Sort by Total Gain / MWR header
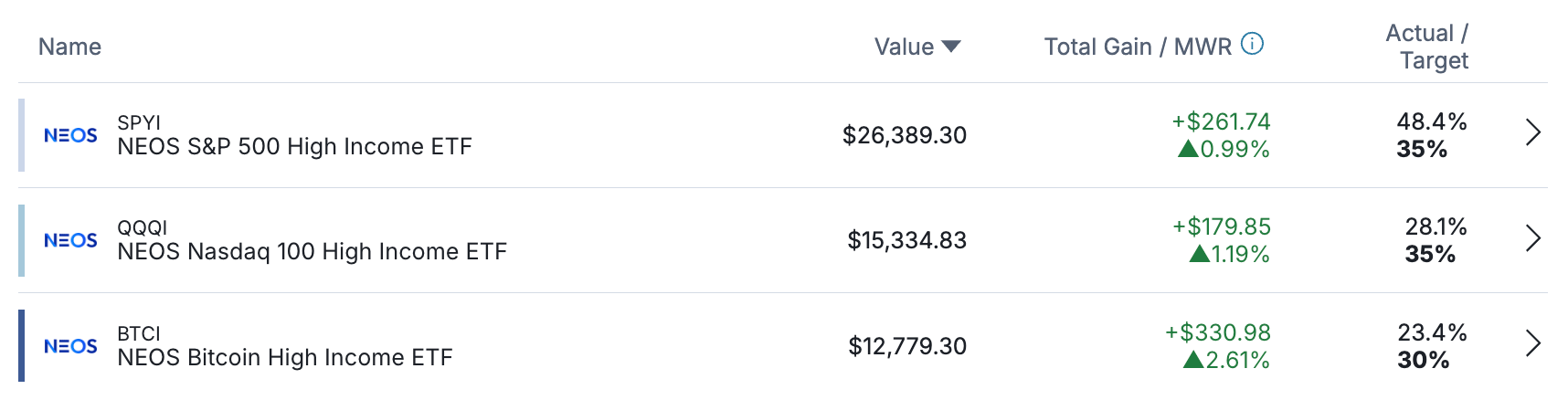 (1138, 47)
